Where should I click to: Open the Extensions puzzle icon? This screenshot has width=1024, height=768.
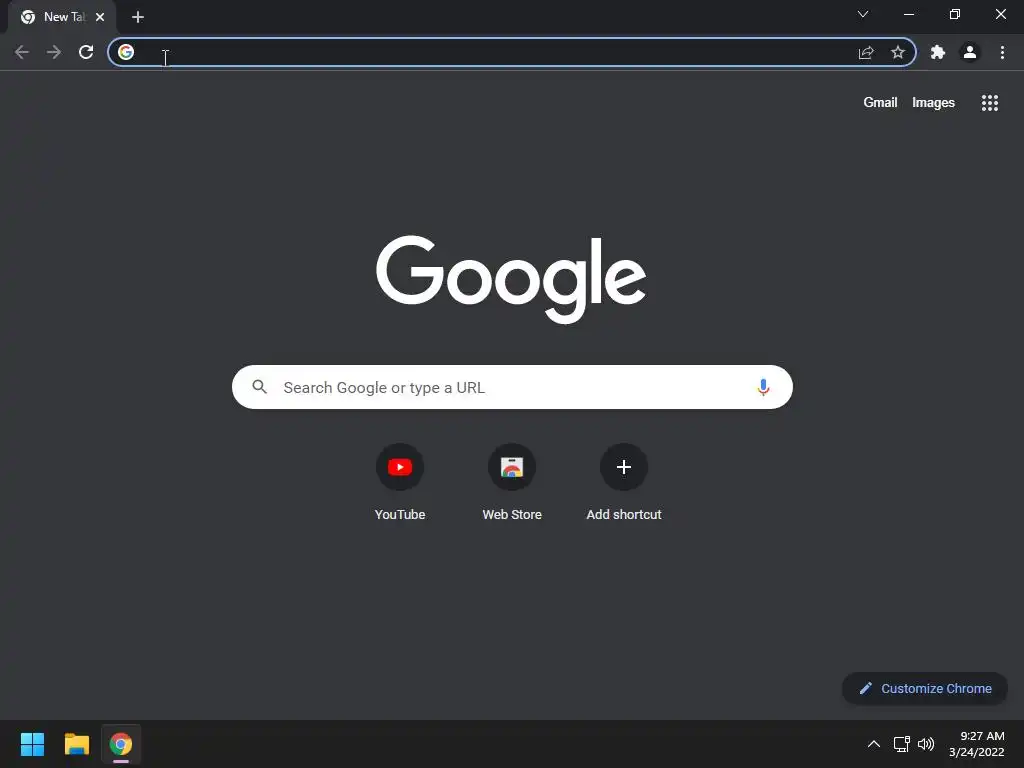(938, 52)
